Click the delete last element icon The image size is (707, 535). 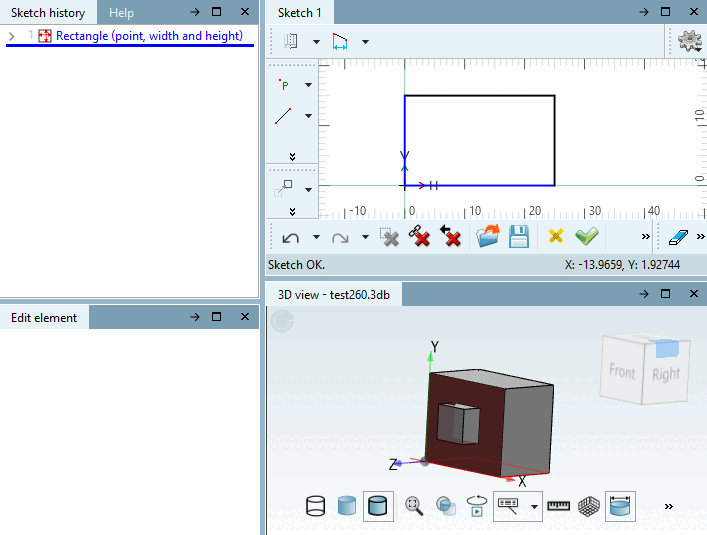450,236
